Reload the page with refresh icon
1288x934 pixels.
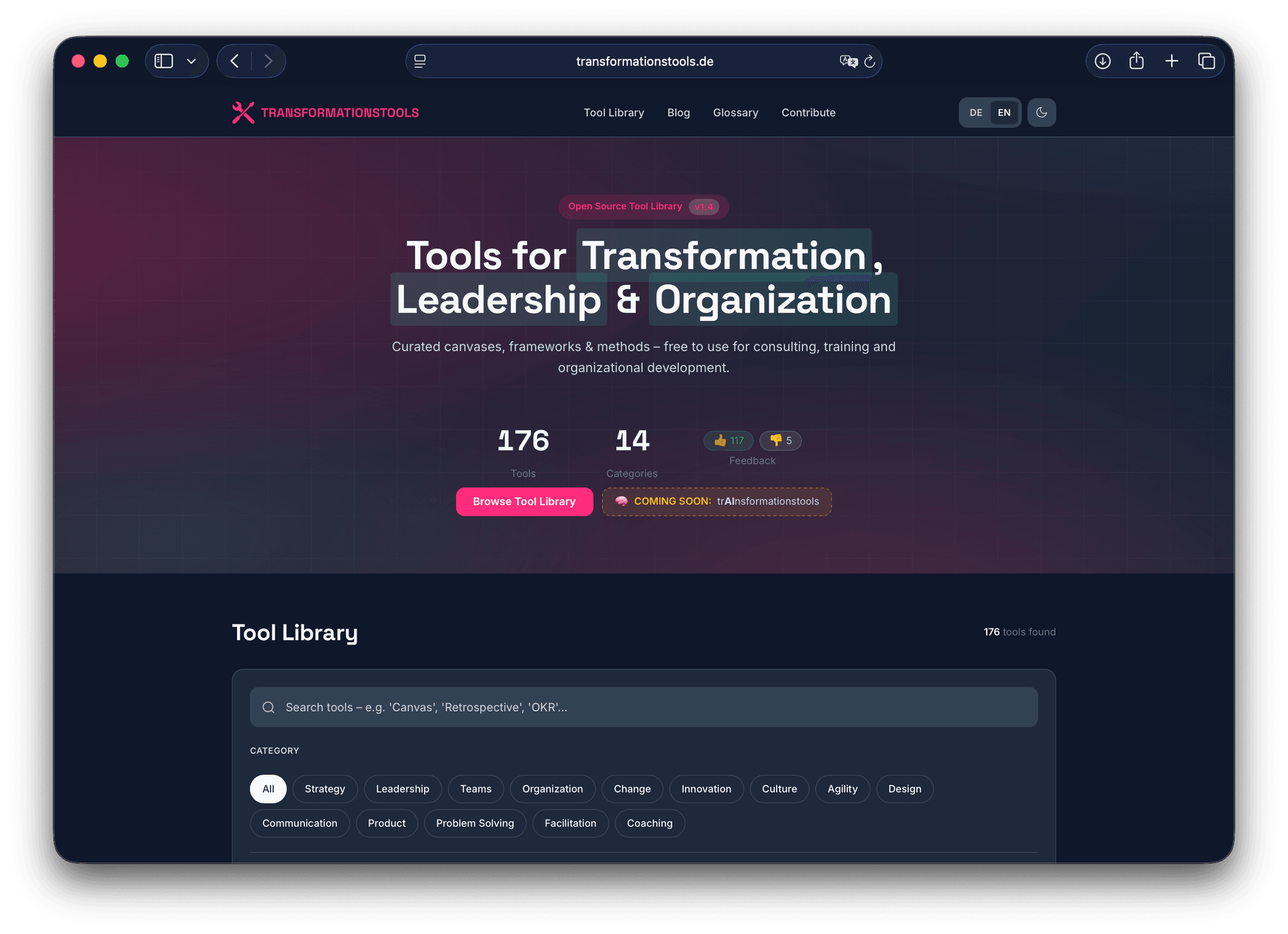click(x=870, y=61)
